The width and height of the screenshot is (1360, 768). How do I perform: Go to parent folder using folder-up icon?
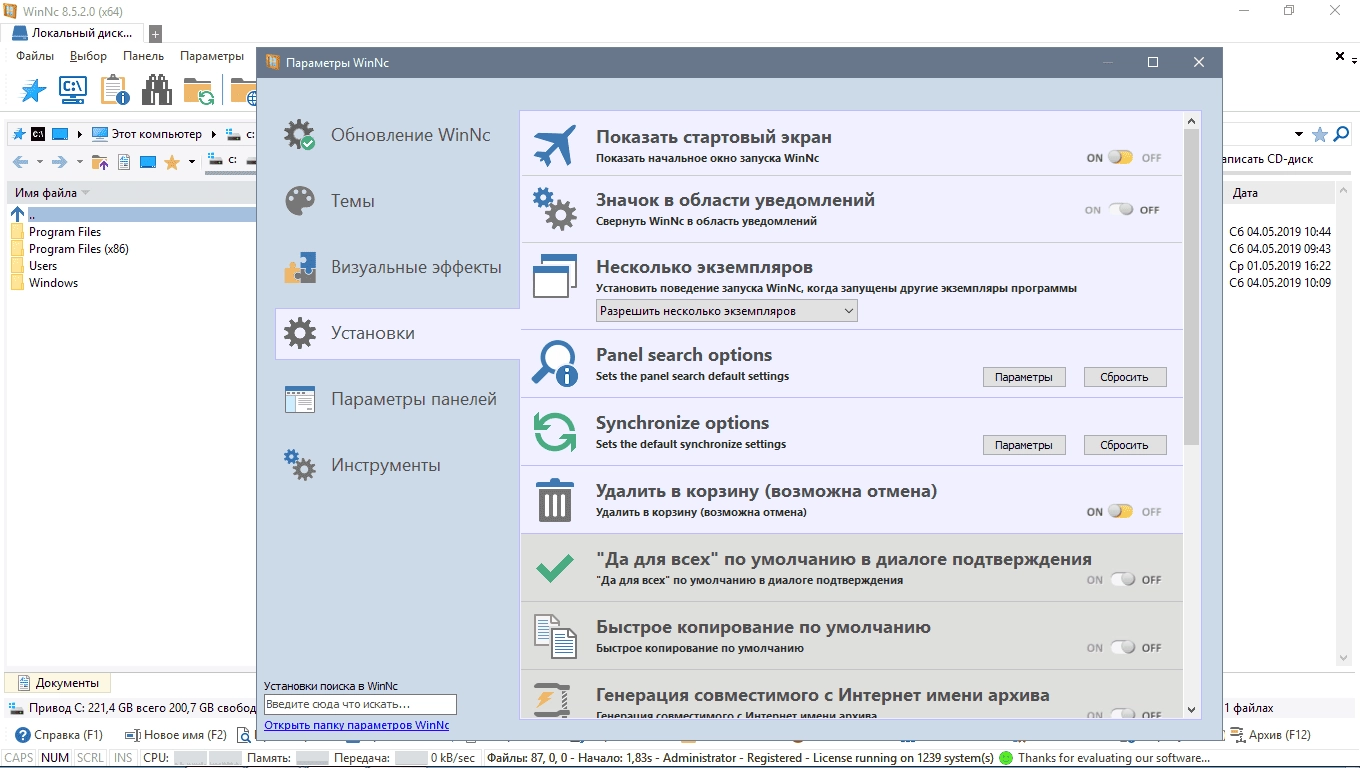tap(100, 162)
